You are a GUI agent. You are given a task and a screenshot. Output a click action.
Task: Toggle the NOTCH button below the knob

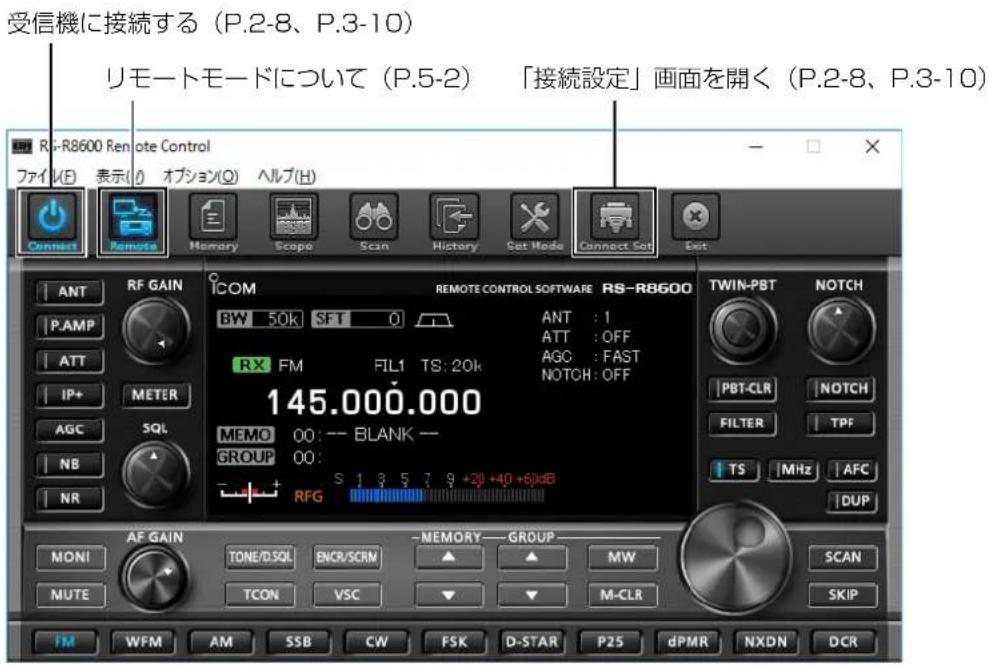[x=841, y=389]
